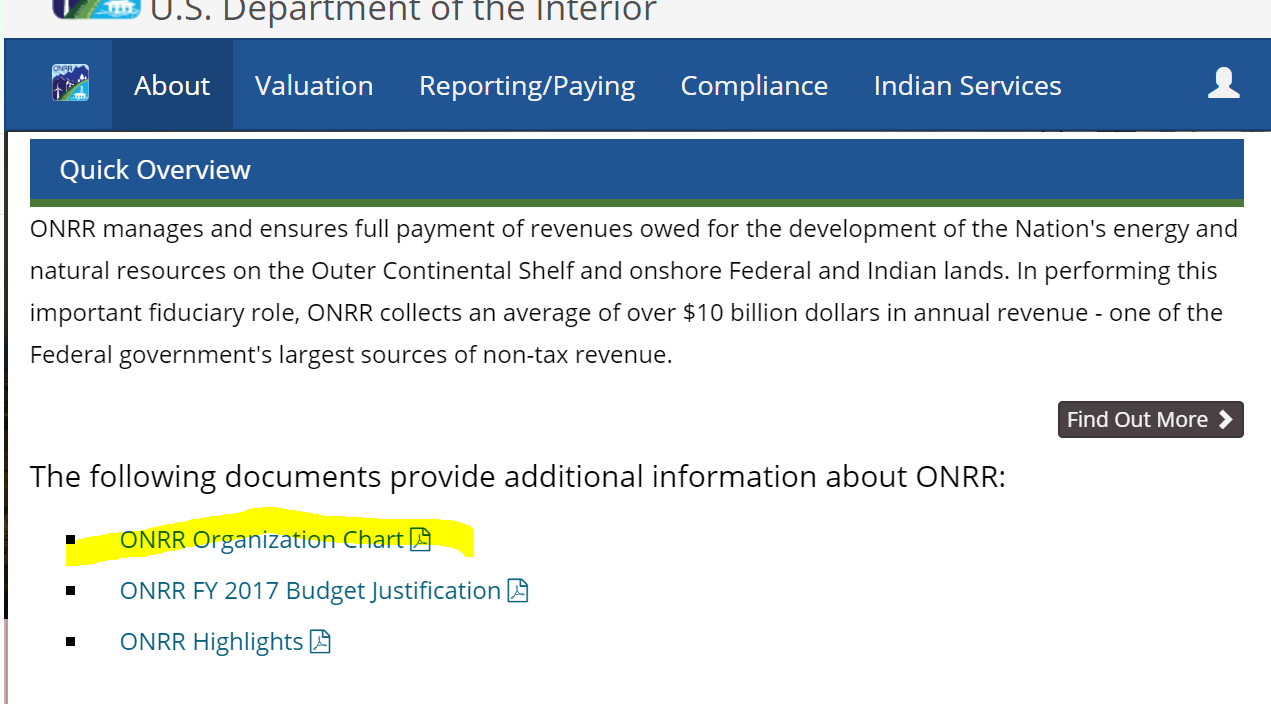Navigate to the Compliance section
The width and height of the screenshot is (1271, 704).
(754, 85)
